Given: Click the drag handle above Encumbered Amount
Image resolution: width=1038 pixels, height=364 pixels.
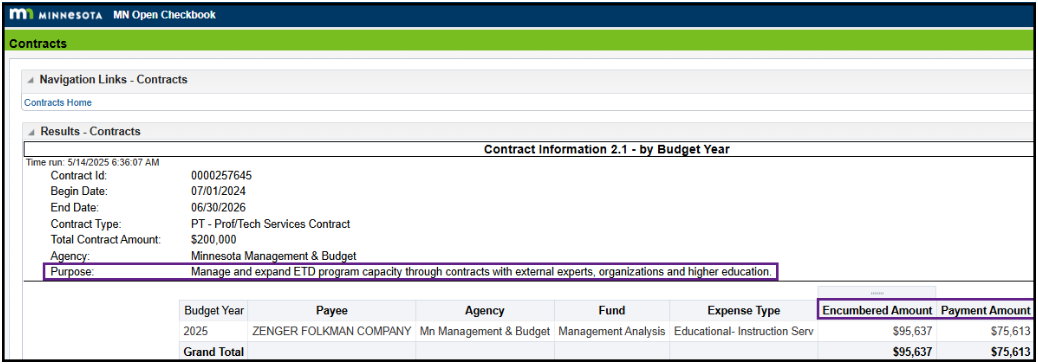Looking at the screenshot, I should [877, 293].
